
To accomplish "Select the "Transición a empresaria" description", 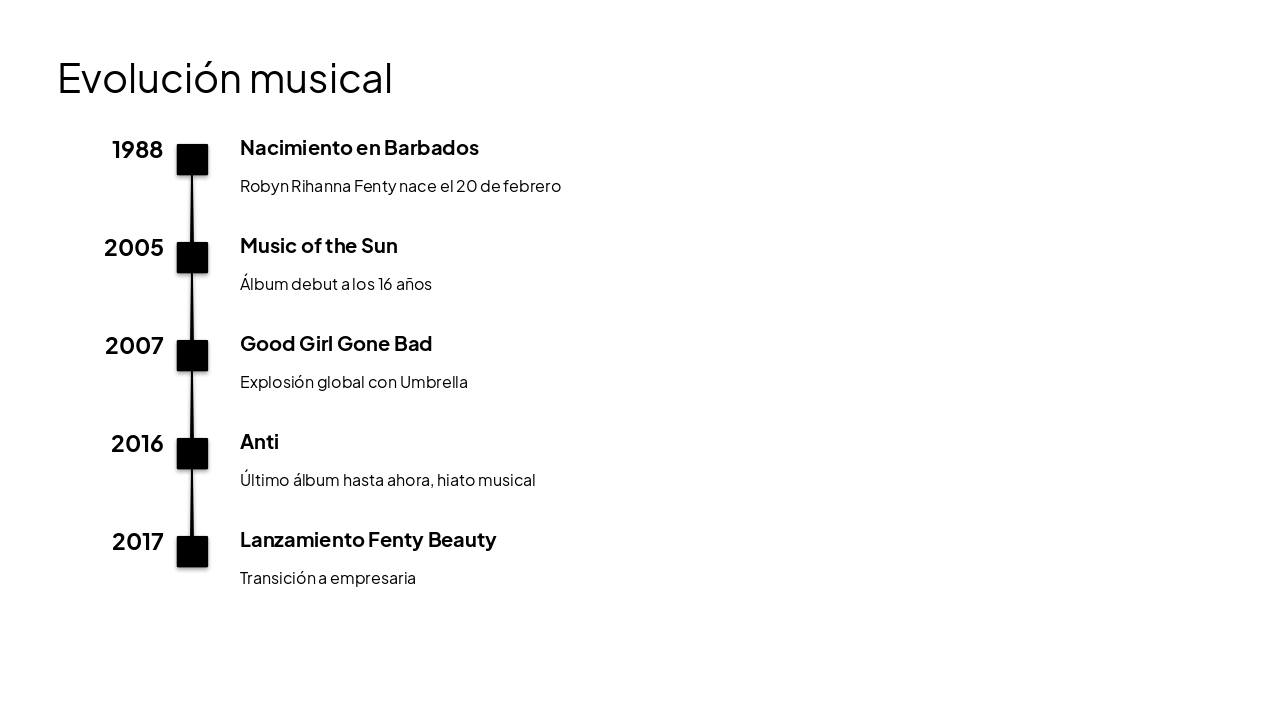I will pyautogui.click(x=328, y=578).
